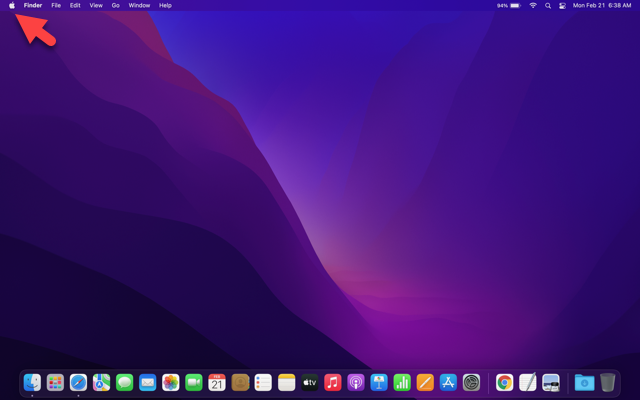The image size is (640, 400).
Task: Open App Store from the Dock
Action: tap(448, 382)
